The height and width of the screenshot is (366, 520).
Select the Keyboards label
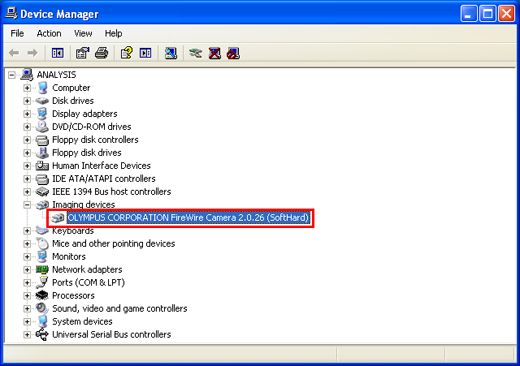(73, 231)
